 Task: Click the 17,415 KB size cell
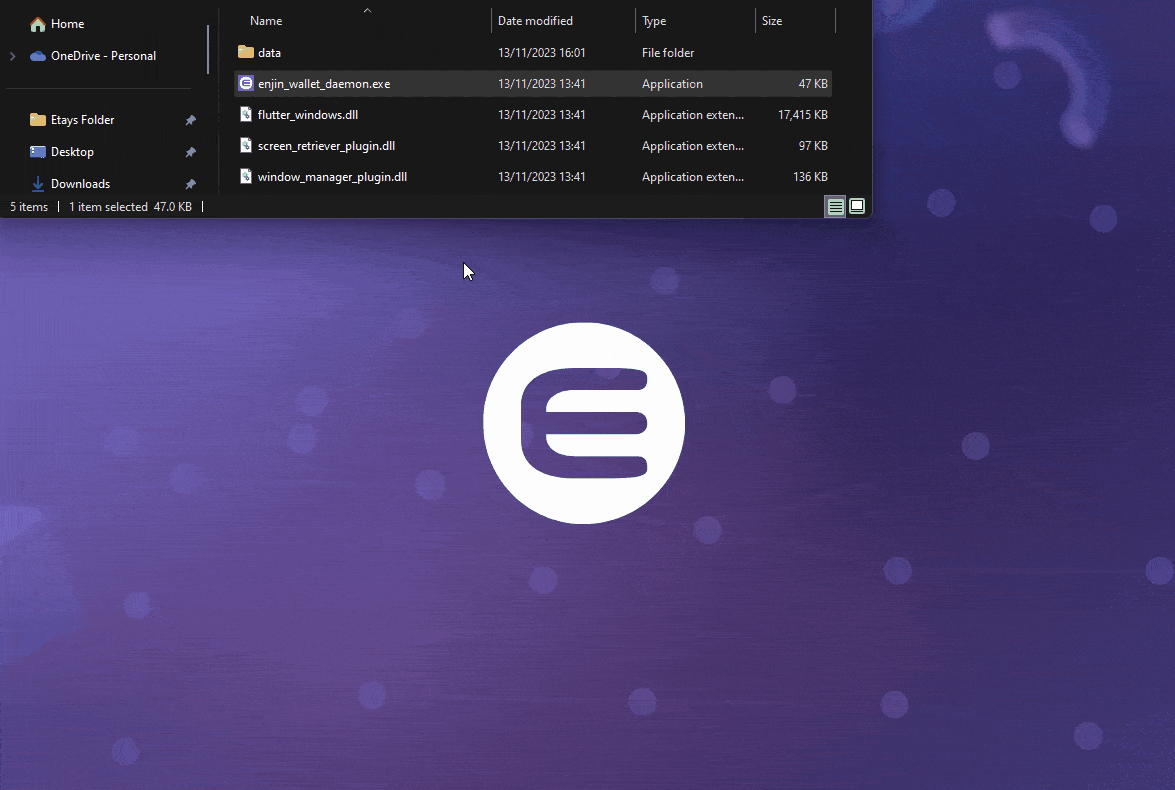[x=803, y=115]
